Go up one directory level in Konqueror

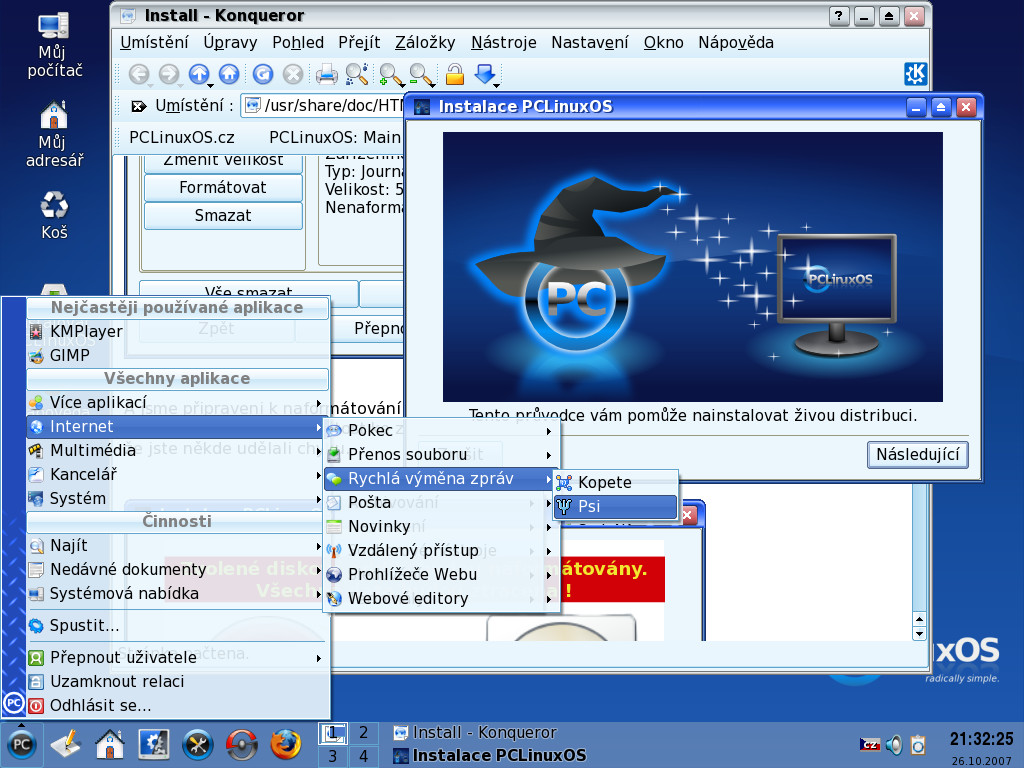pyautogui.click(x=199, y=74)
